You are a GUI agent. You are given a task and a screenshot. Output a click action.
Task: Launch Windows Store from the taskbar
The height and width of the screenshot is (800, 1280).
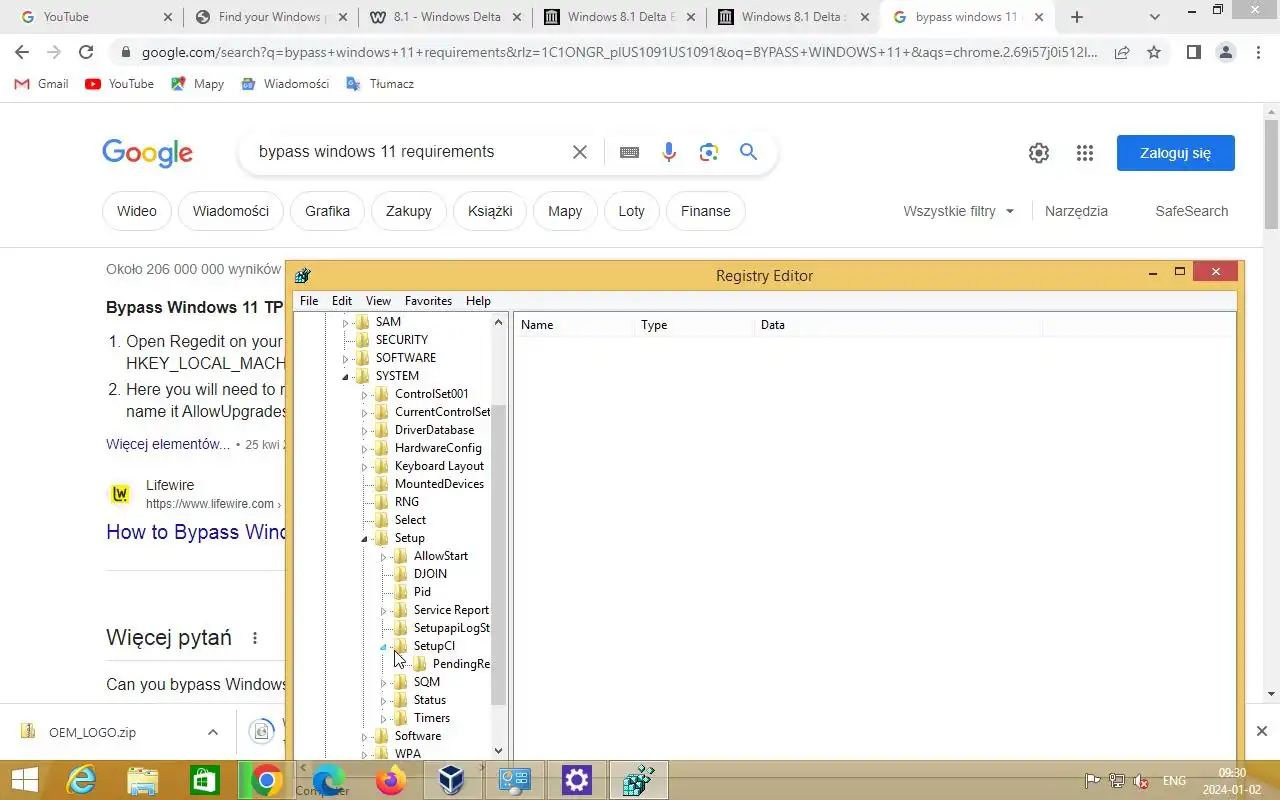click(204, 780)
